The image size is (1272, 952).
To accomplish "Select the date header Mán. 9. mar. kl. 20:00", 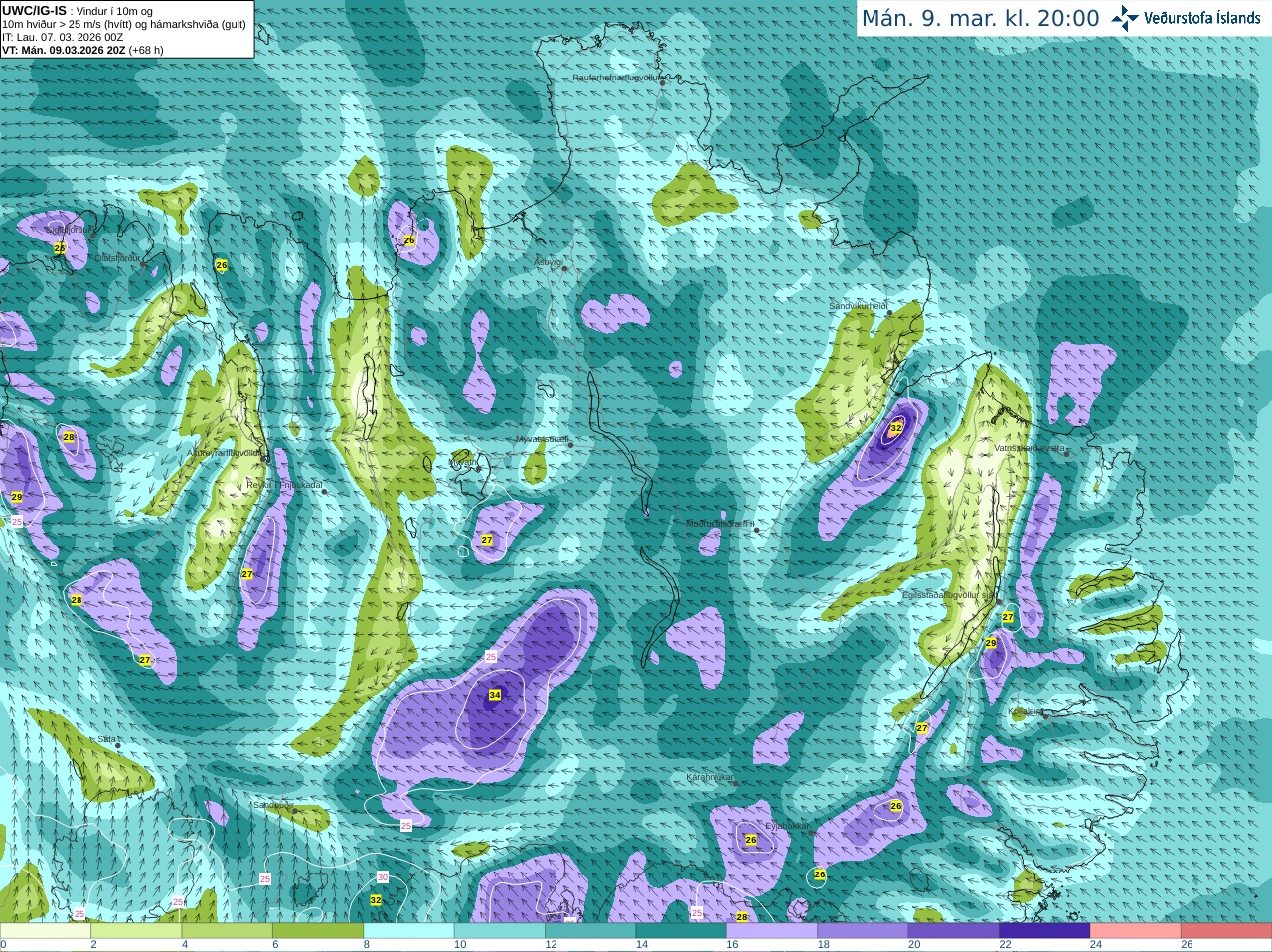I will (x=980, y=19).
